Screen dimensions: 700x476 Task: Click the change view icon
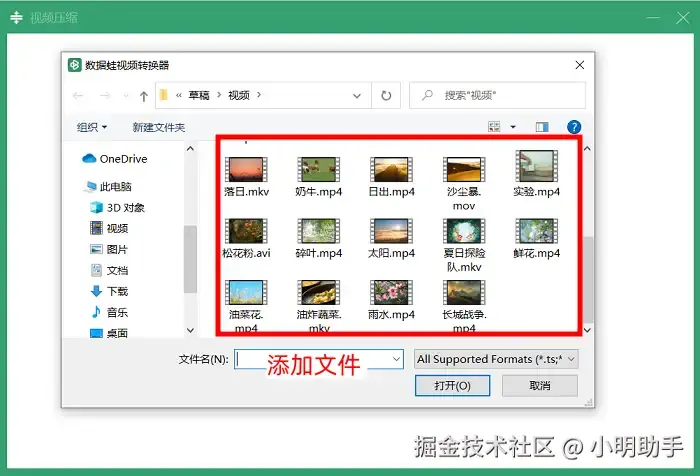point(494,127)
